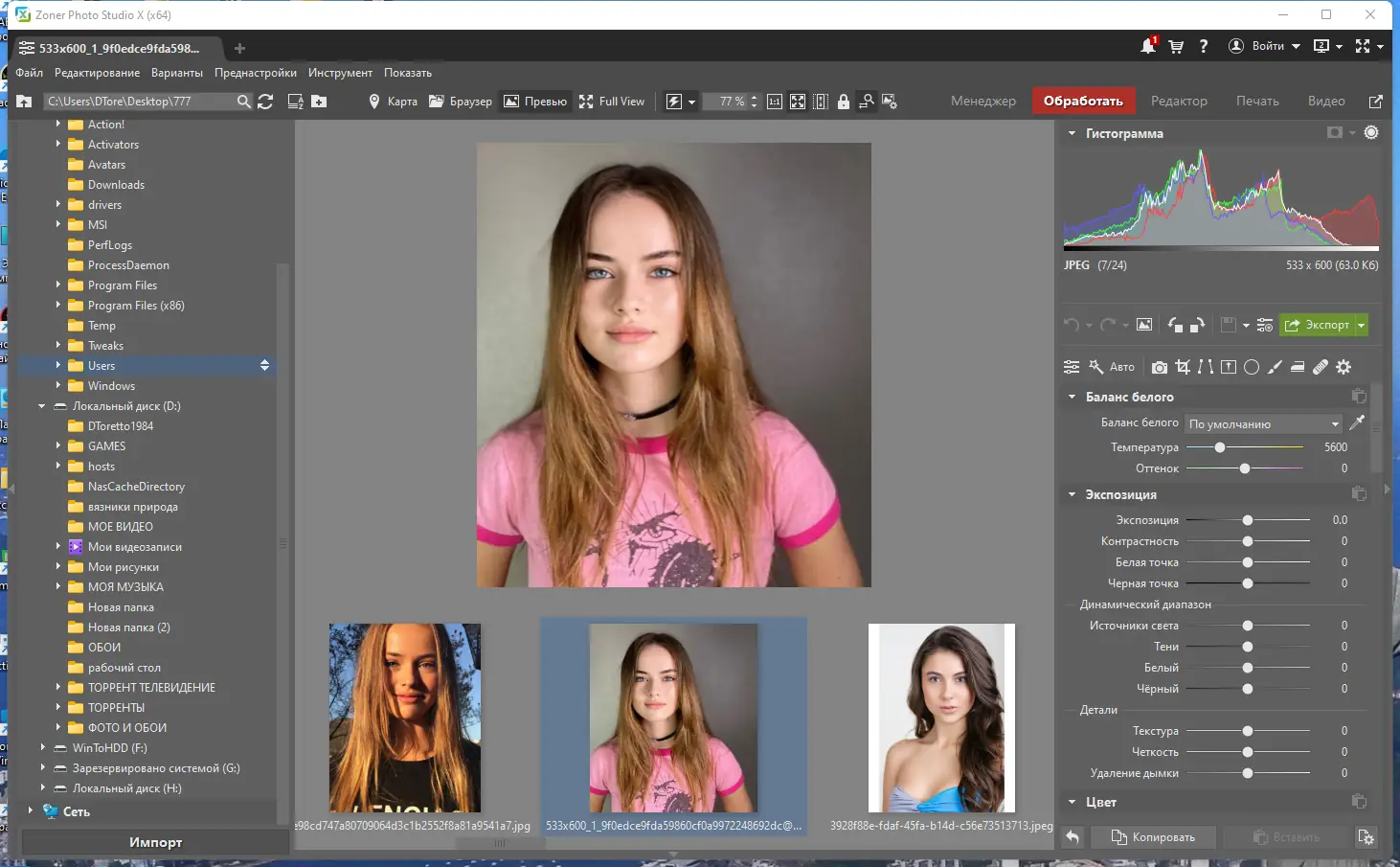Open the shopping cart icon
Image resolution: width=1400 pixels, height=867 pixels.
[1176, 46]
